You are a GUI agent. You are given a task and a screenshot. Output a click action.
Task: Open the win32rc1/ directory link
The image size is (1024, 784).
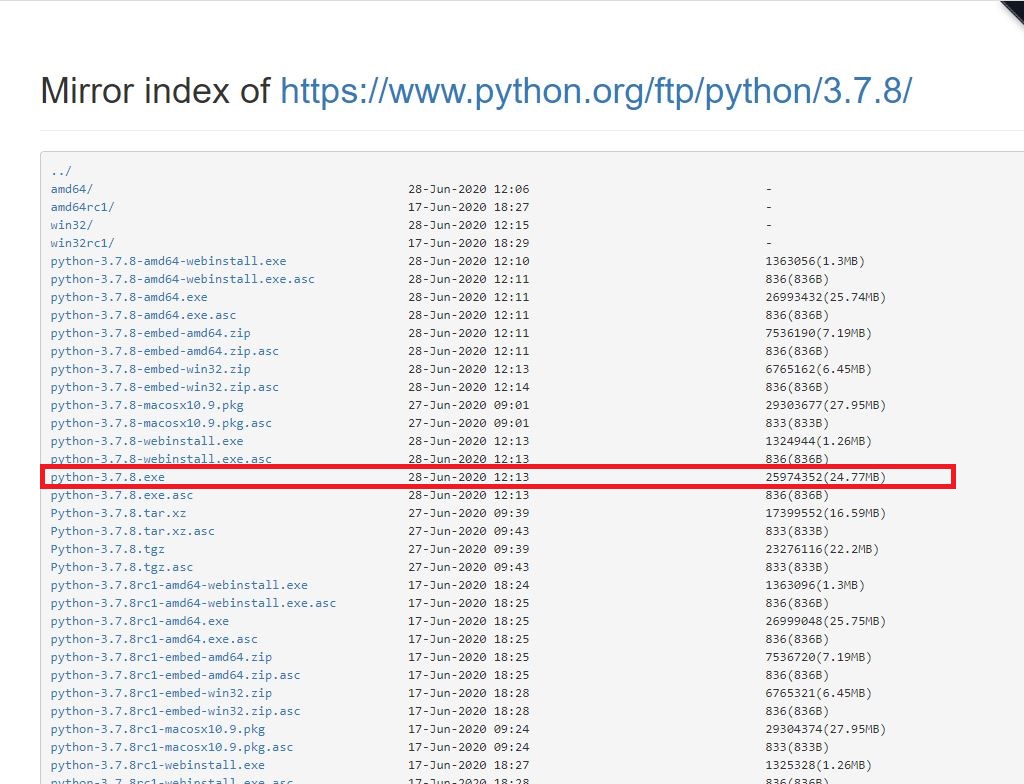pyautogui.click(x=83, y=243)
